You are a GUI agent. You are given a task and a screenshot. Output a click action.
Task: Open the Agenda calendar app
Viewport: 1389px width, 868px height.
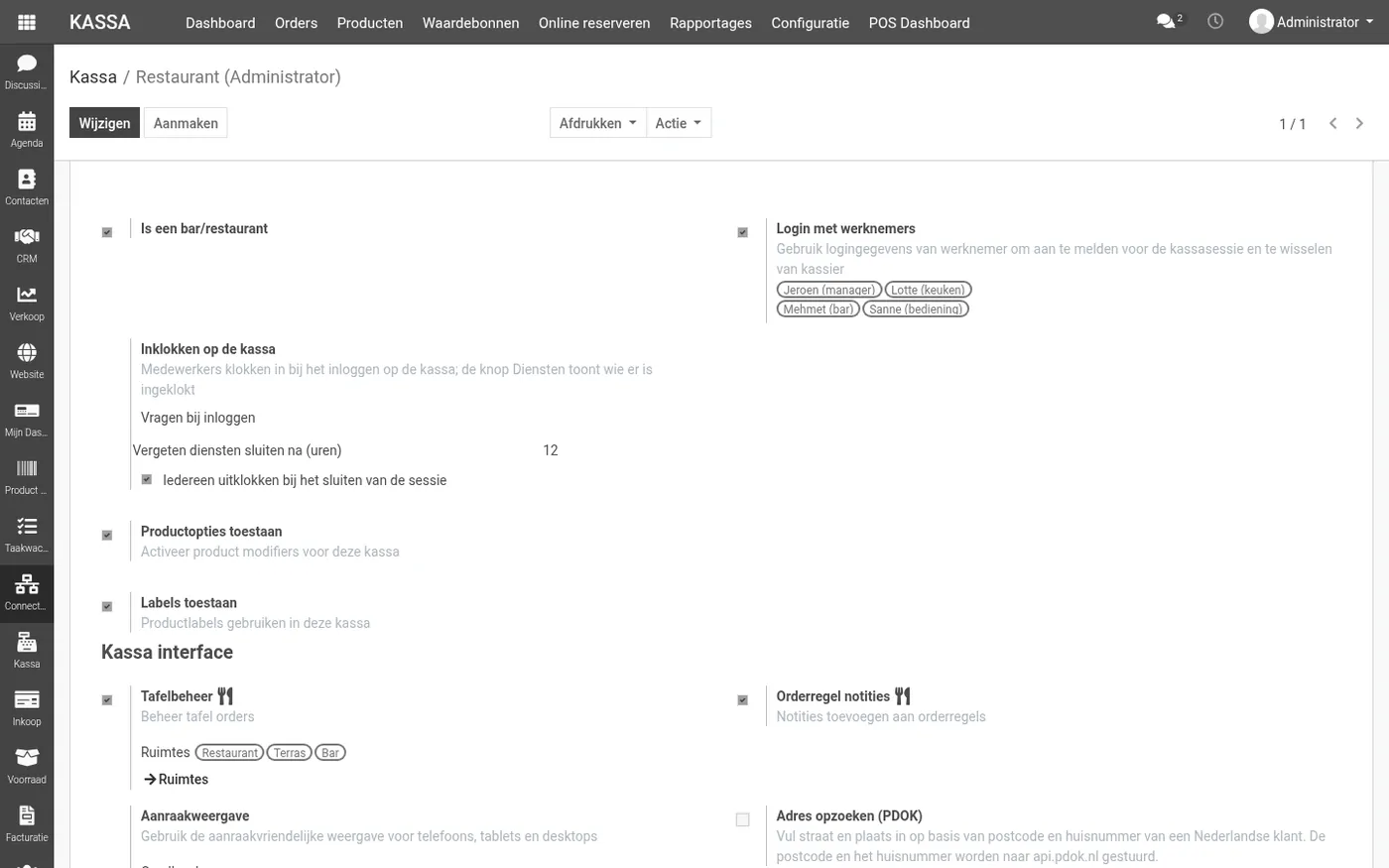pyautogui.click(x=27, y=129)
